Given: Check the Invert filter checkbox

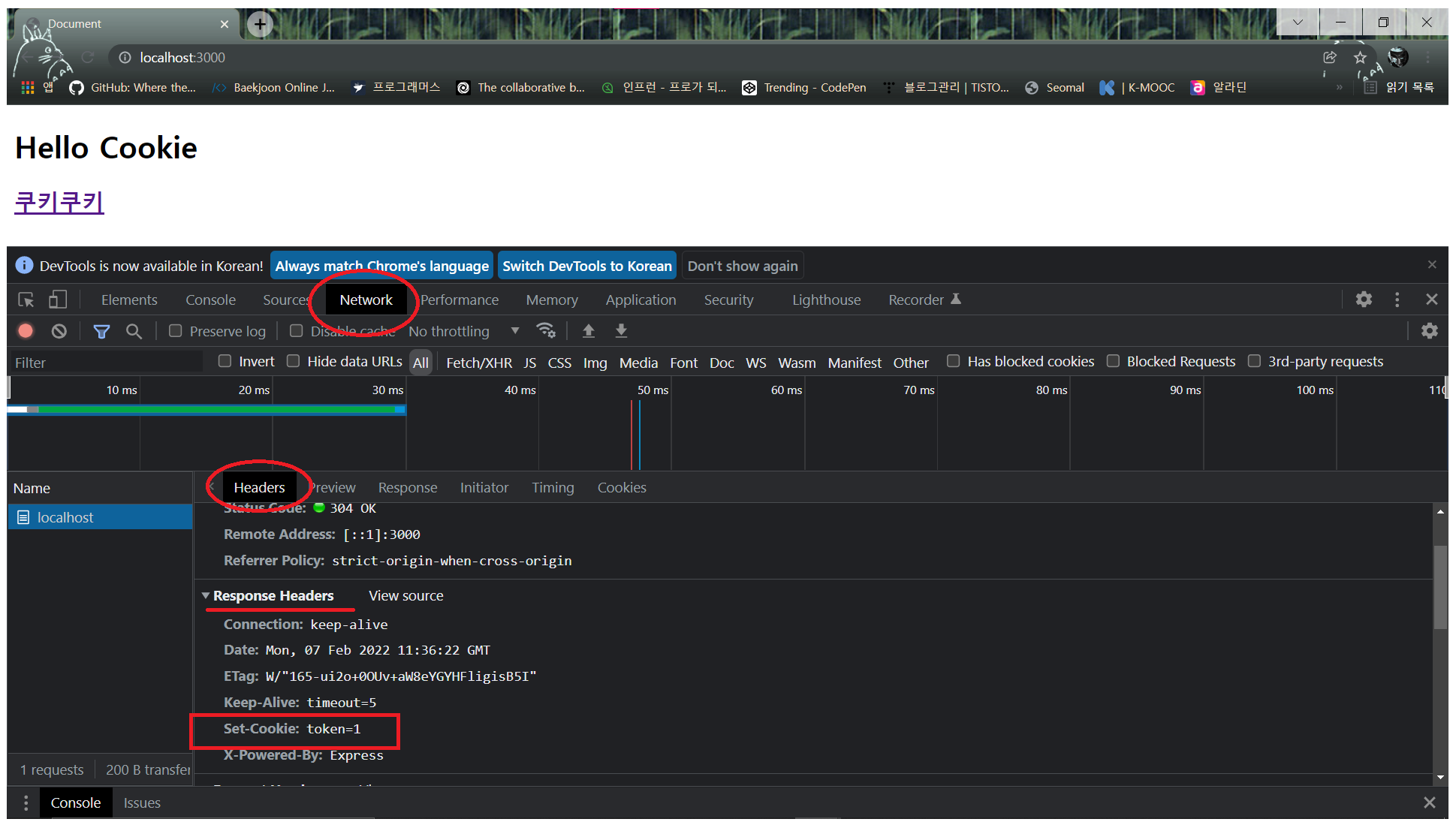Looking at the screenshot, I should (225, 361).
